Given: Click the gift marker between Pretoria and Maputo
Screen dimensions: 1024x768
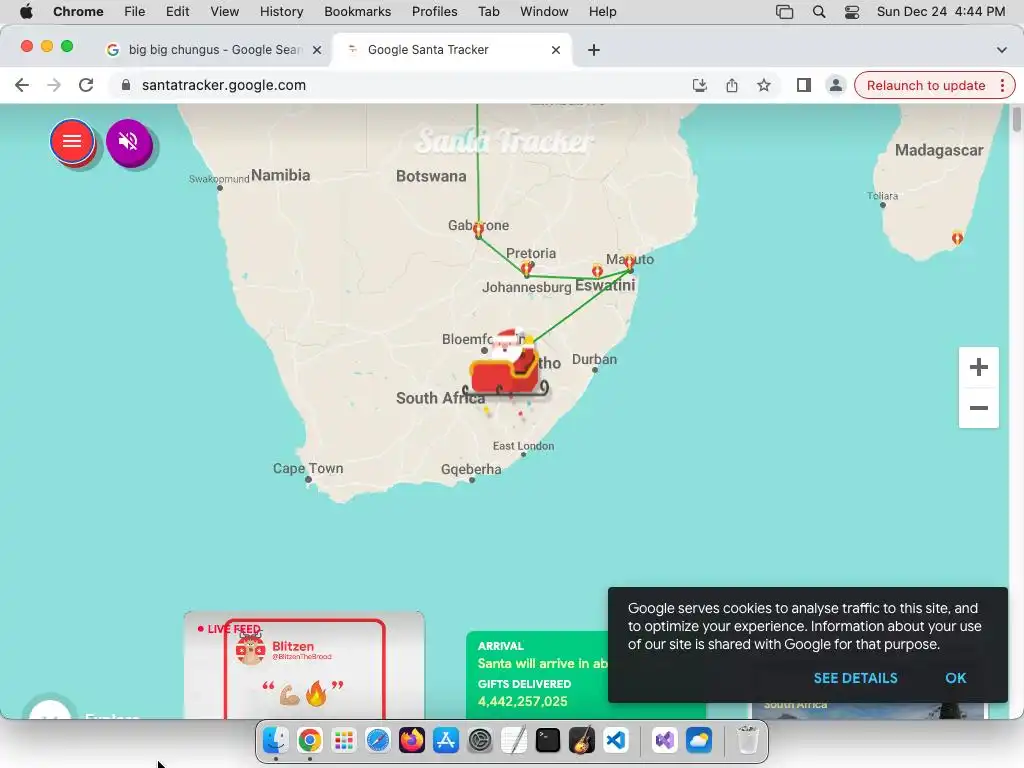Looking at the screenshot, I should click(x=597, y=270).
